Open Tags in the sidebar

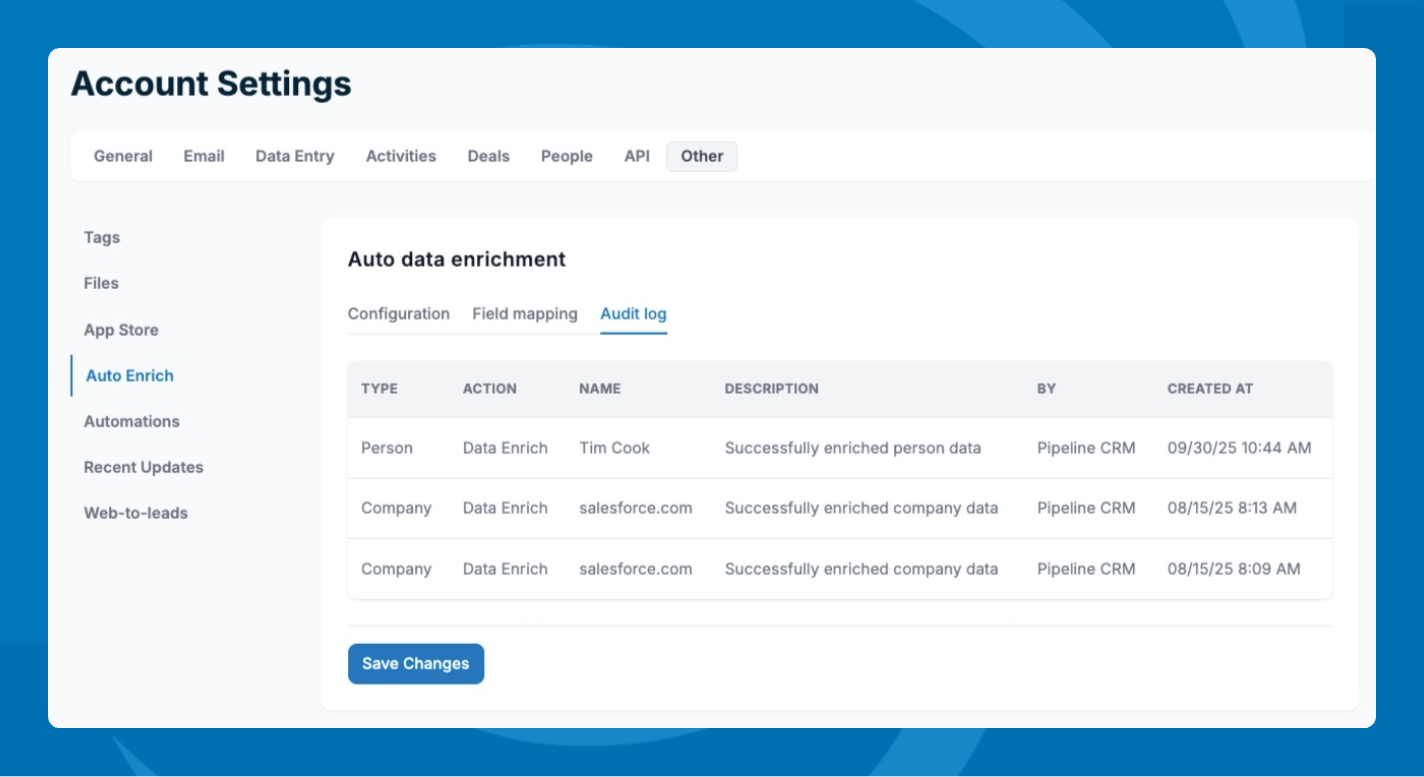102,238
